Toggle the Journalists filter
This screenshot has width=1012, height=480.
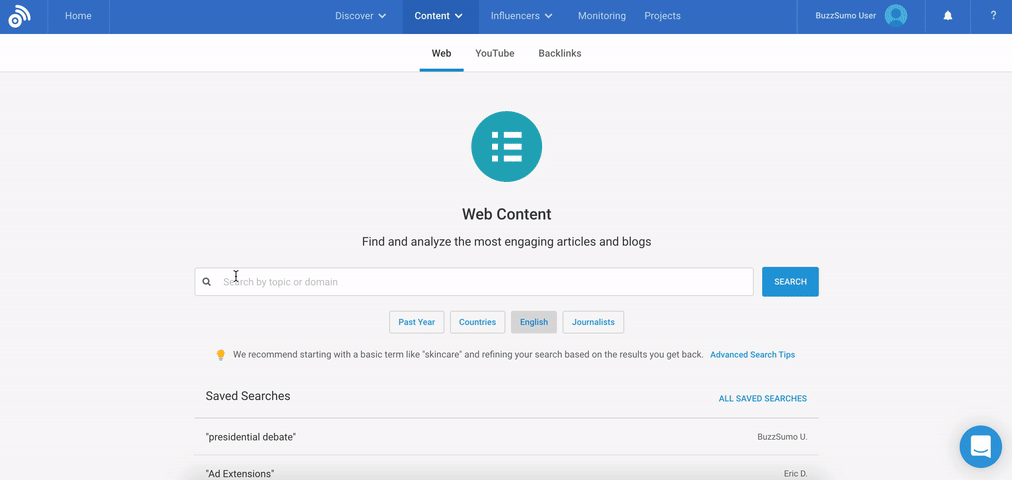[593, 322]
